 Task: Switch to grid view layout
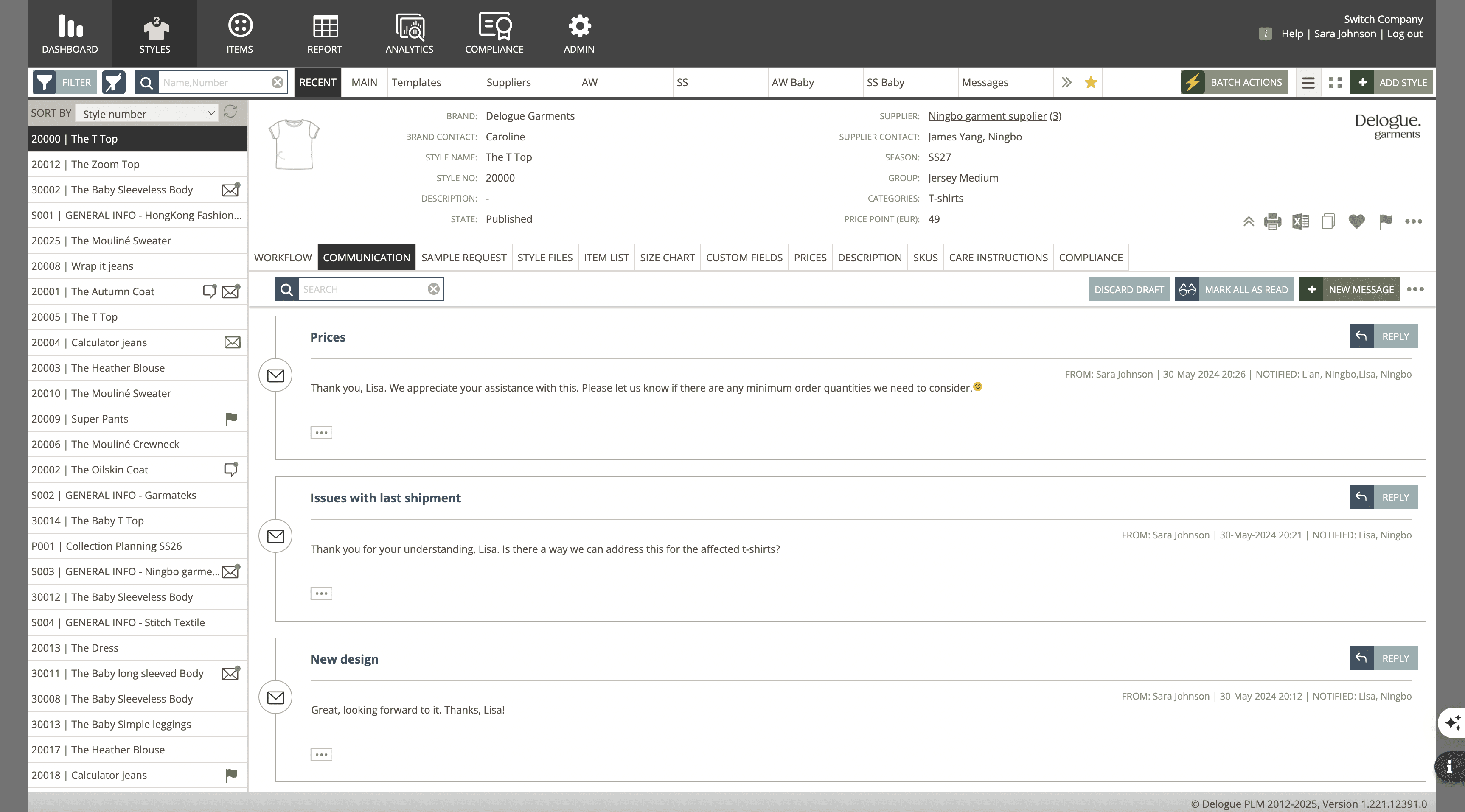click(x=1335, y=82)
